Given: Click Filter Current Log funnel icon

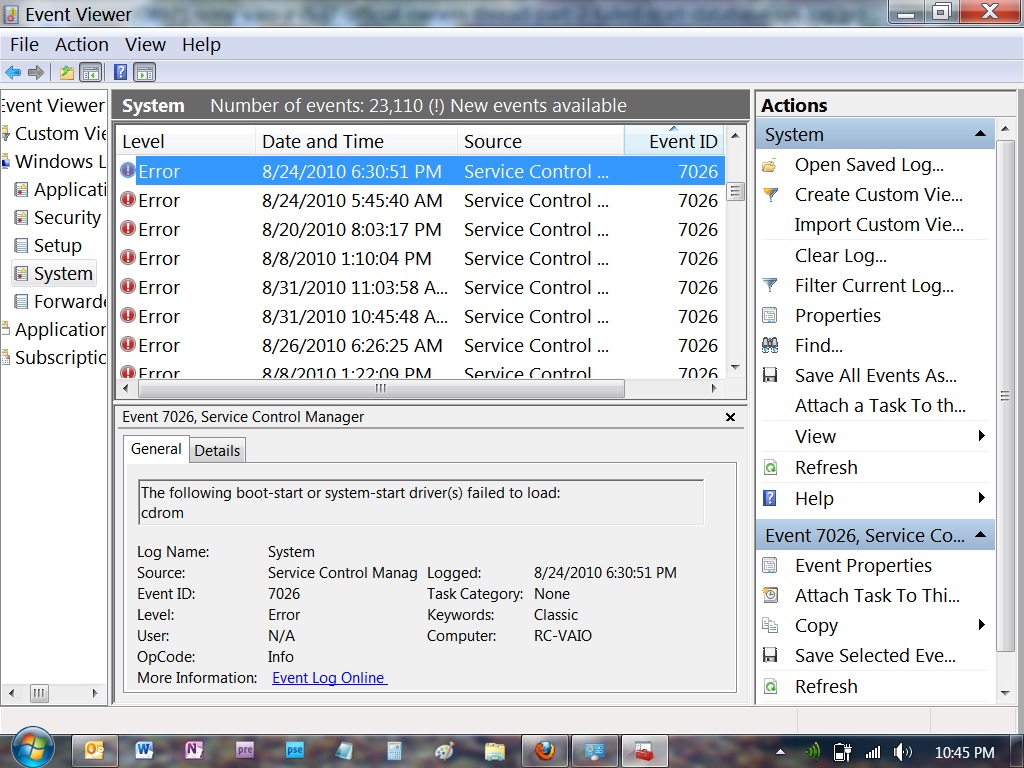Looking at the screenshot, I should 770,286.
